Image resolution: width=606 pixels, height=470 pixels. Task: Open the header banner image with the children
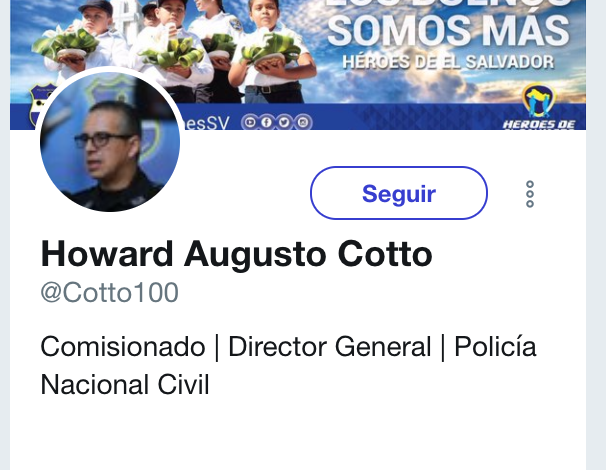pyautogui.click(x=298, y=65)
